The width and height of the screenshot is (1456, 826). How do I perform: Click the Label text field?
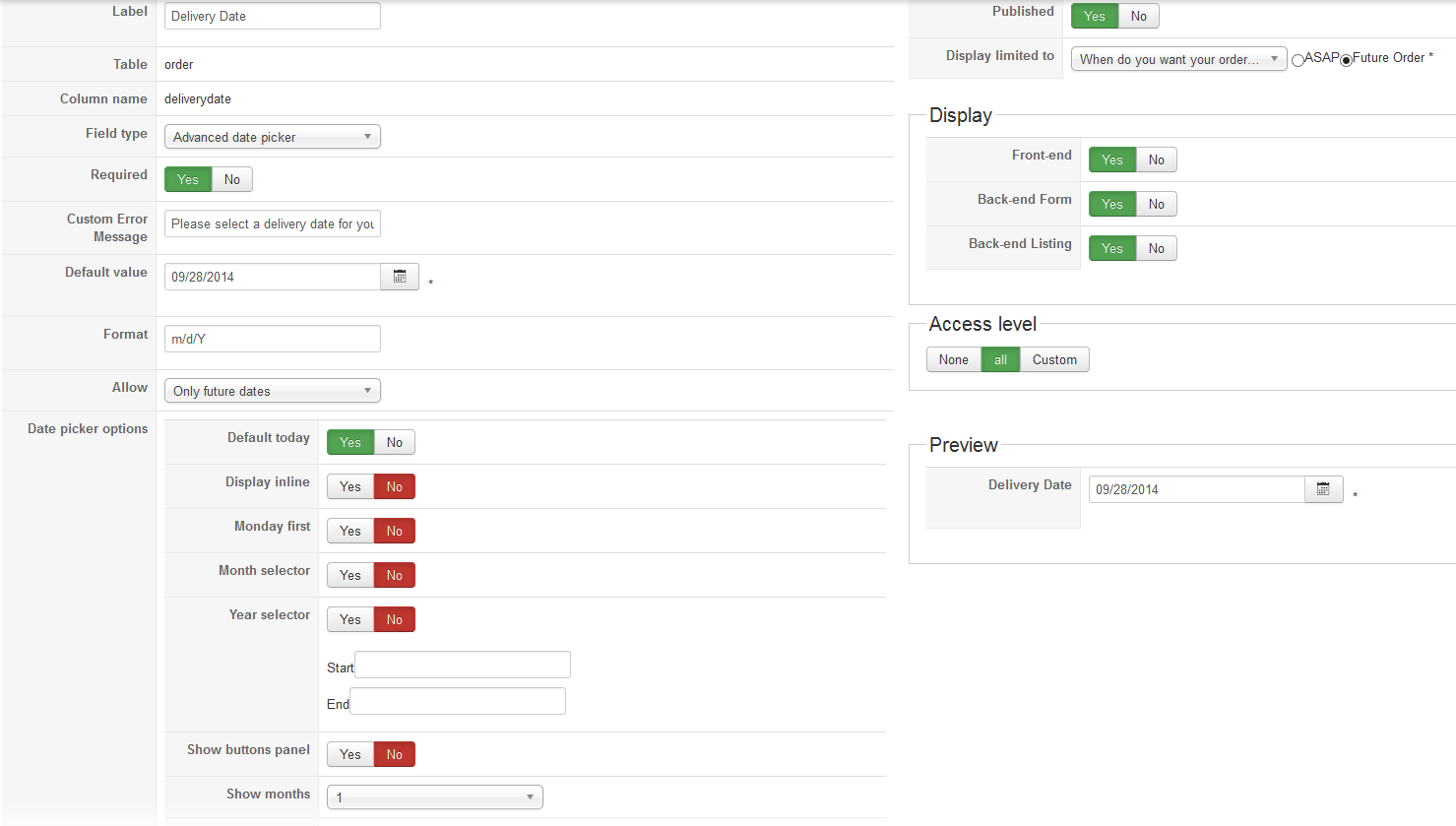pos(272,16)
